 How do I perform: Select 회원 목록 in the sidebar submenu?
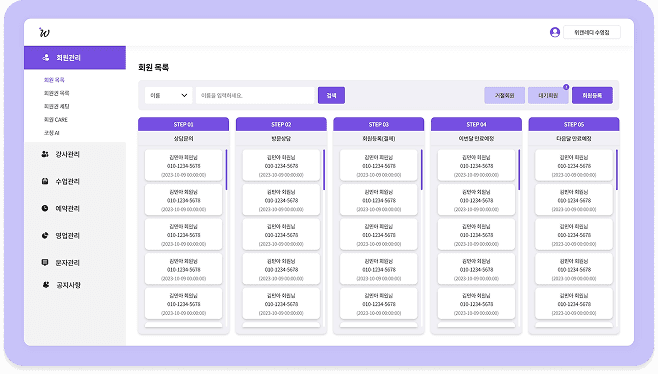pos(54,80)
